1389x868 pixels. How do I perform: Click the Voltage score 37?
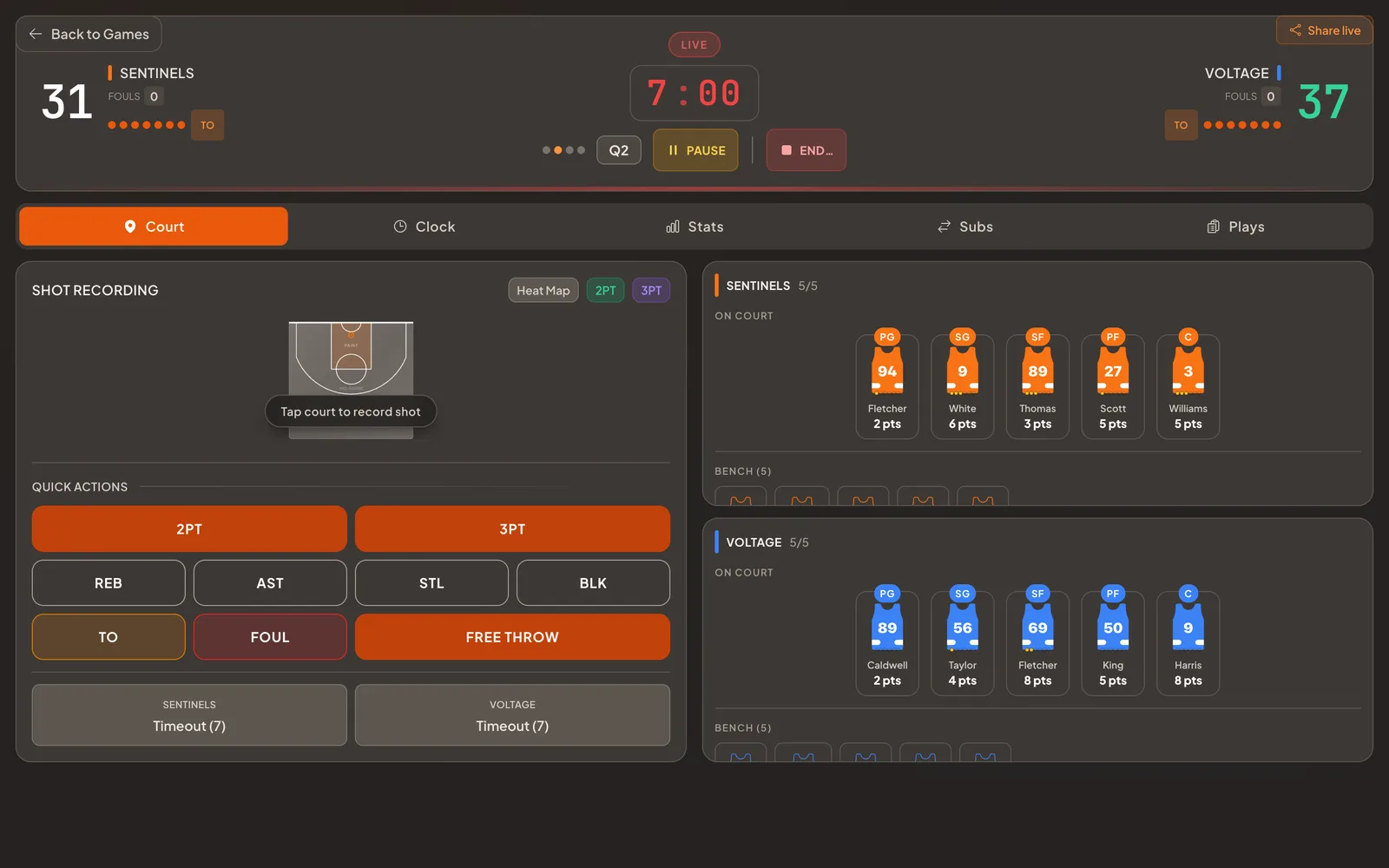pyautogui.click(x=1323, y=102)
